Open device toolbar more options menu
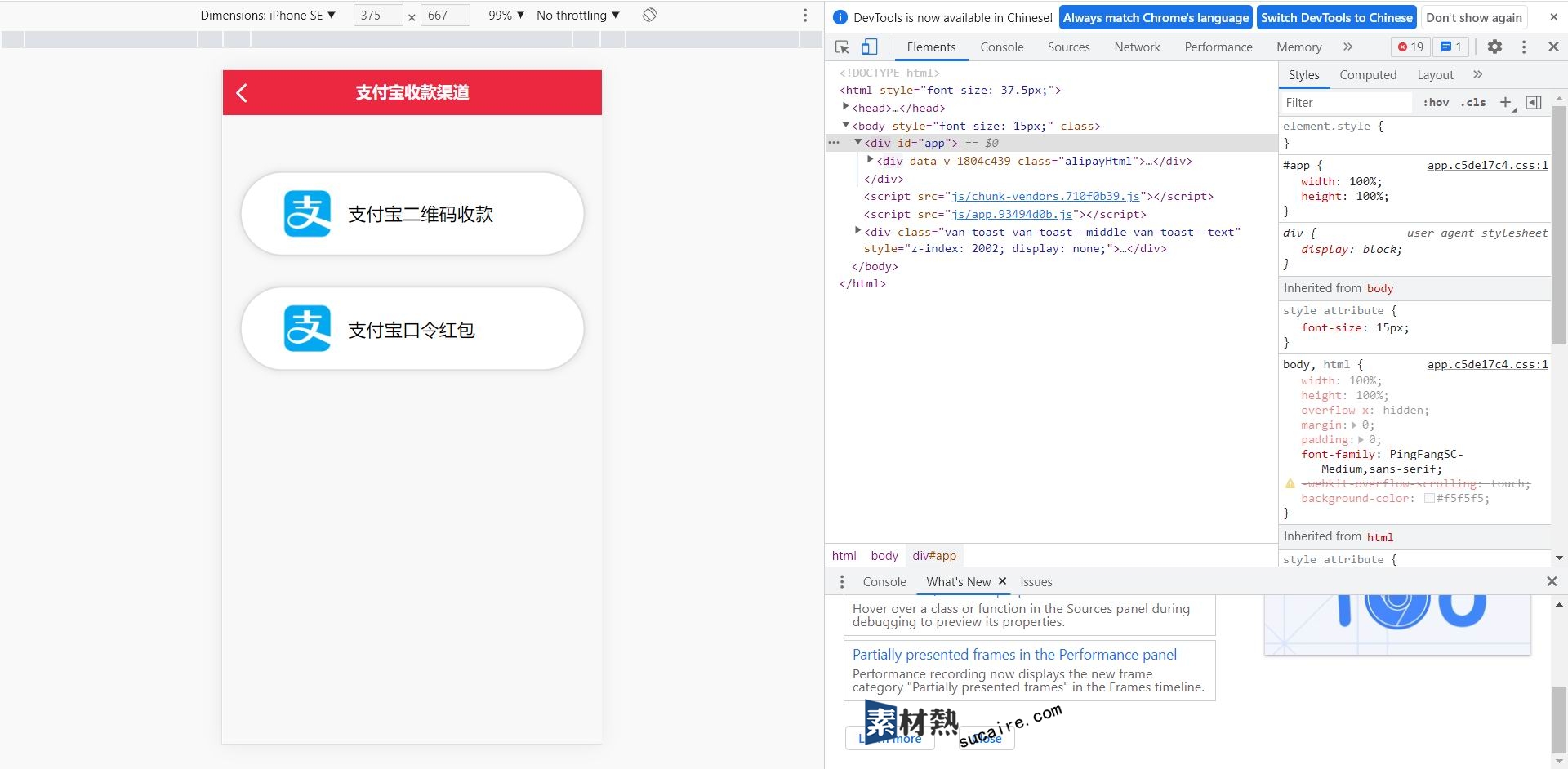Image resolution: width=1568 pixels, height=769 pixels. click(805, 15)
